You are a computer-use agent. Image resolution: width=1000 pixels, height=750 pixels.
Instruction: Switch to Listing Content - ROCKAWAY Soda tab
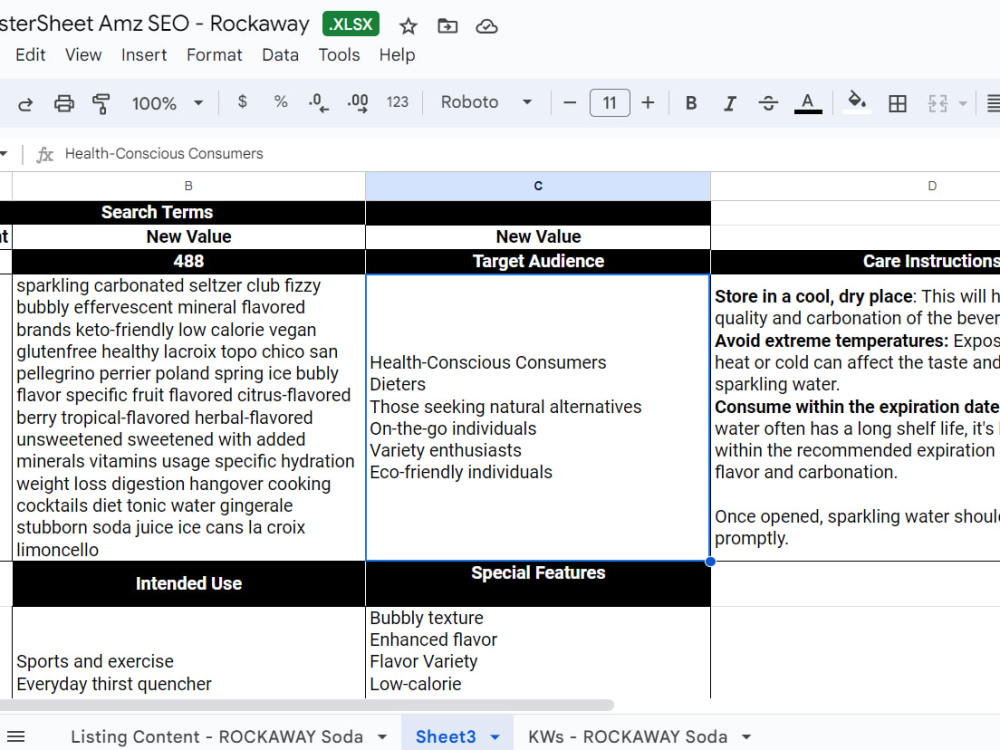[217, 737]
